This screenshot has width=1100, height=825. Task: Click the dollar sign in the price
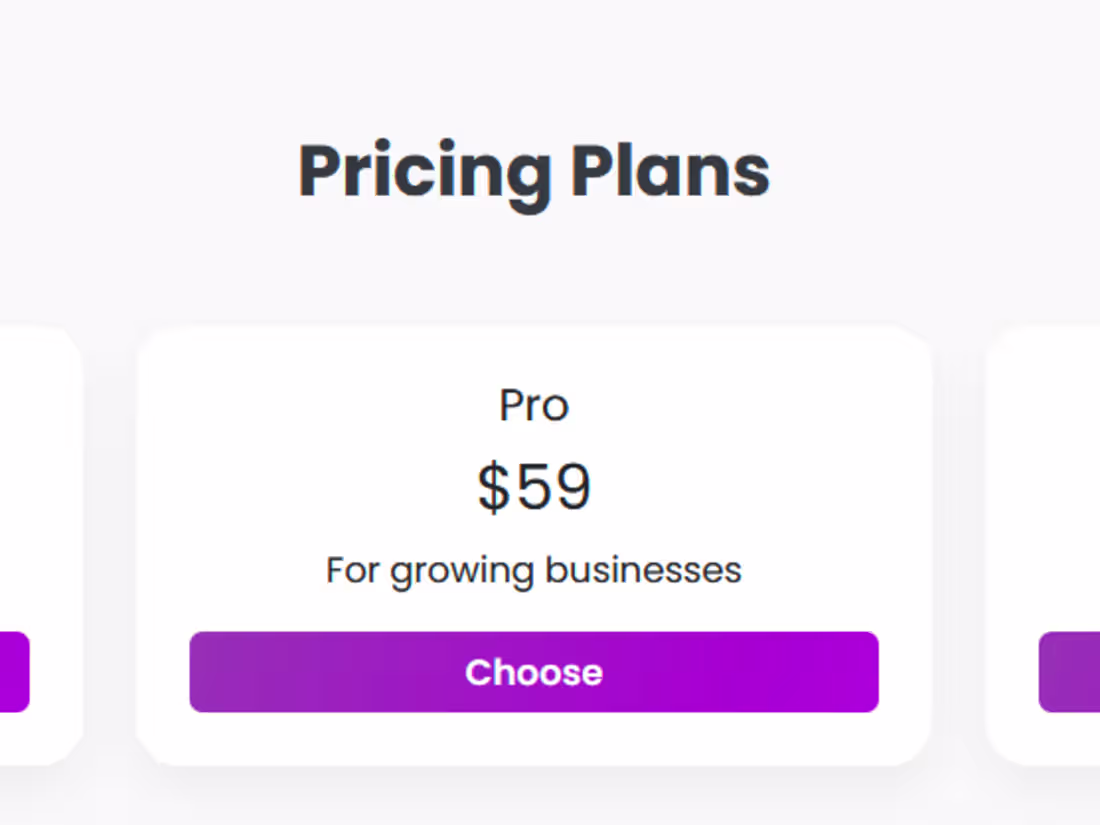pyautogui.click(x=493, y=487)
